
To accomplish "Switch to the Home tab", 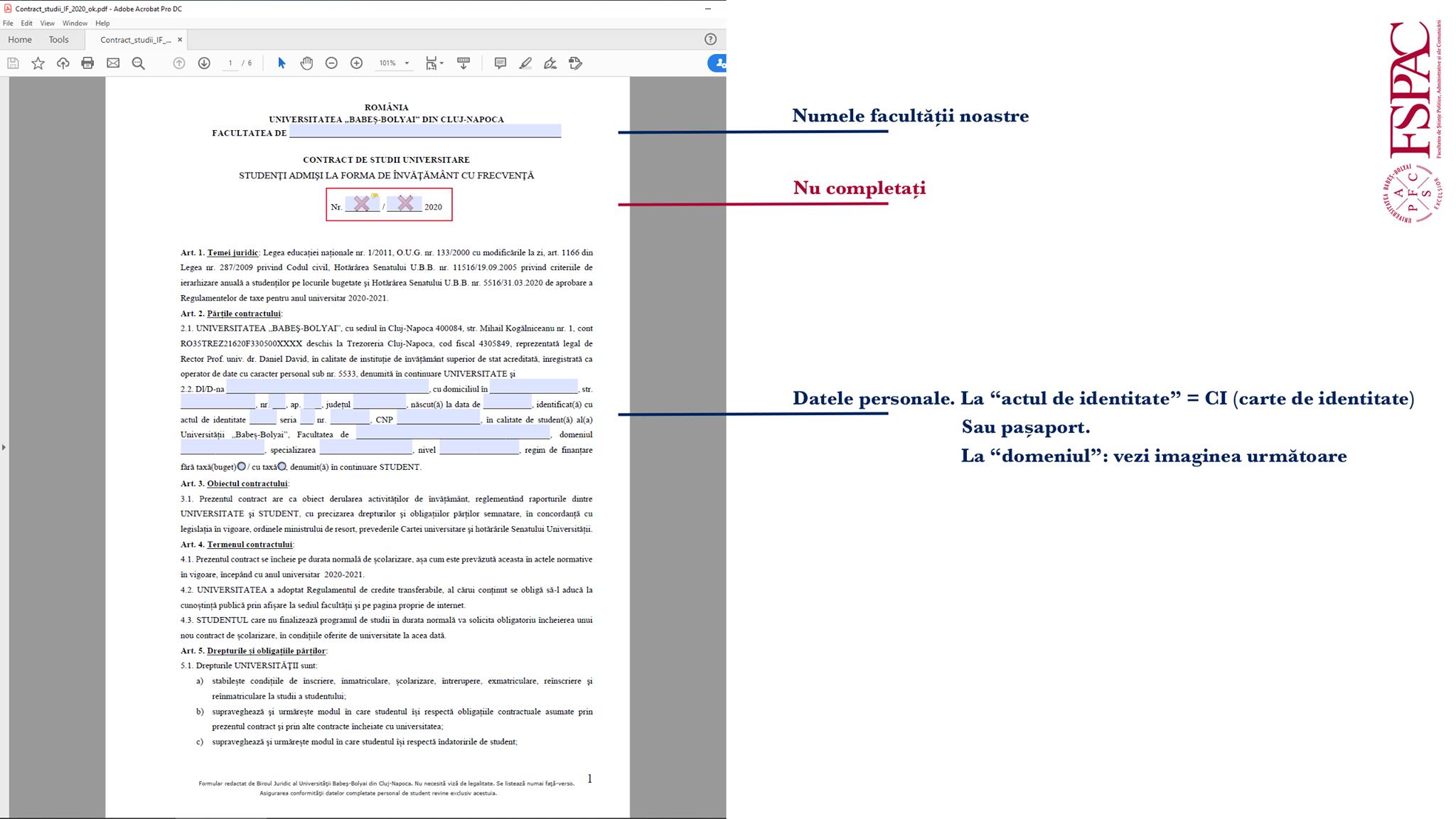I will coord(20,40).
